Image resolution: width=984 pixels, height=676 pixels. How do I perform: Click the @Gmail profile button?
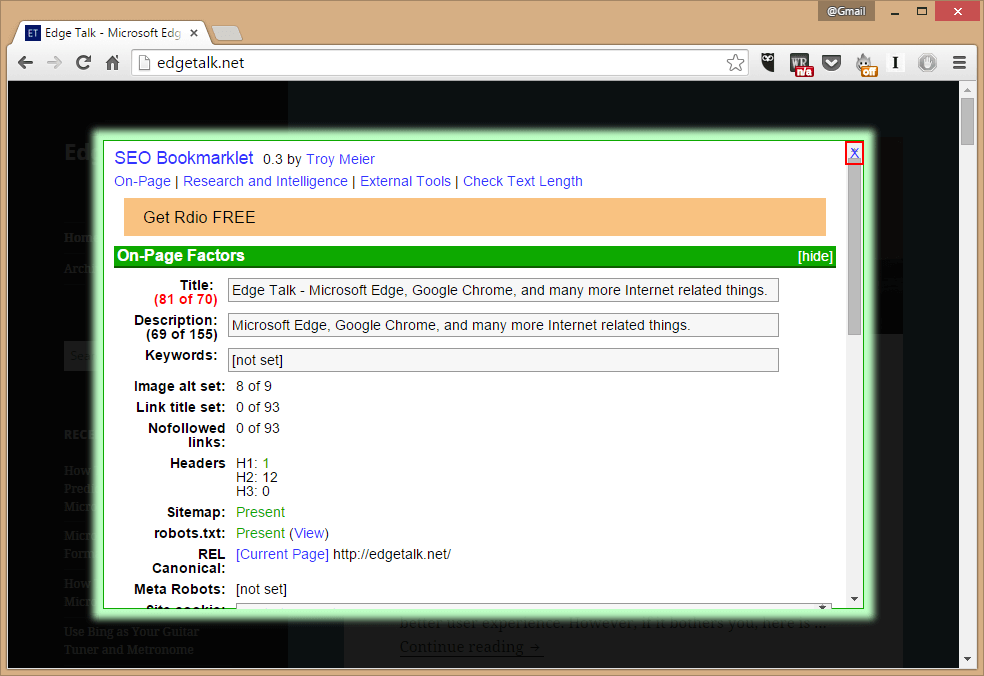pos(846,11)
